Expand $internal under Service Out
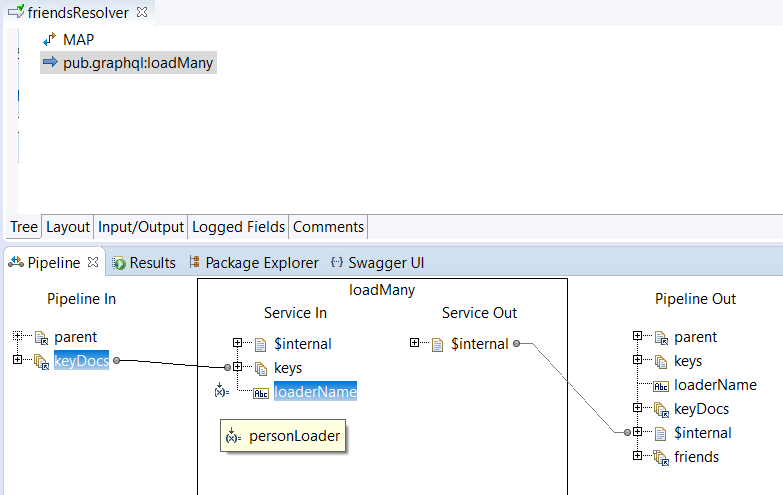Screen dimensions: 783x495 [x=414, y=343]
